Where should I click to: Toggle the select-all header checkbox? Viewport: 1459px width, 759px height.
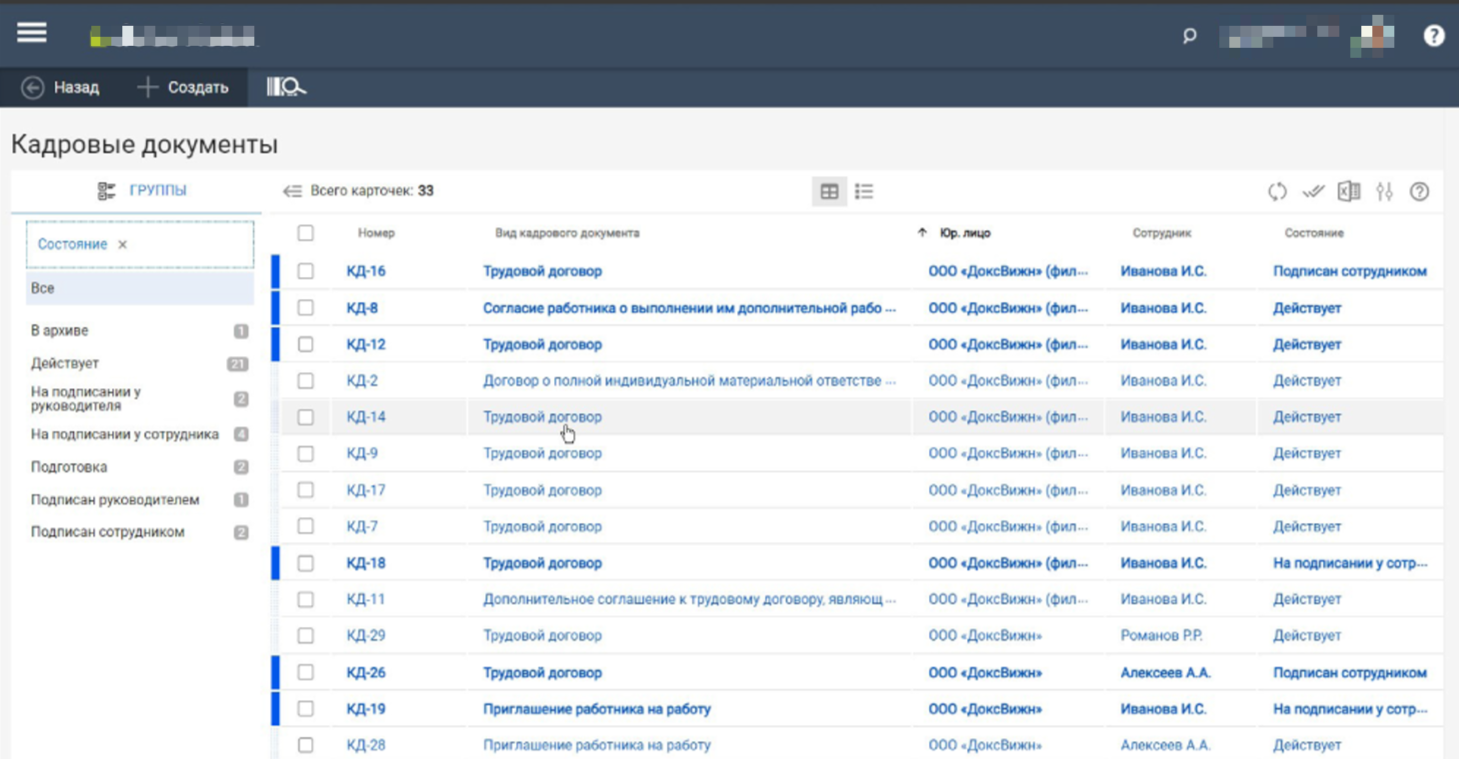[306, 233]
